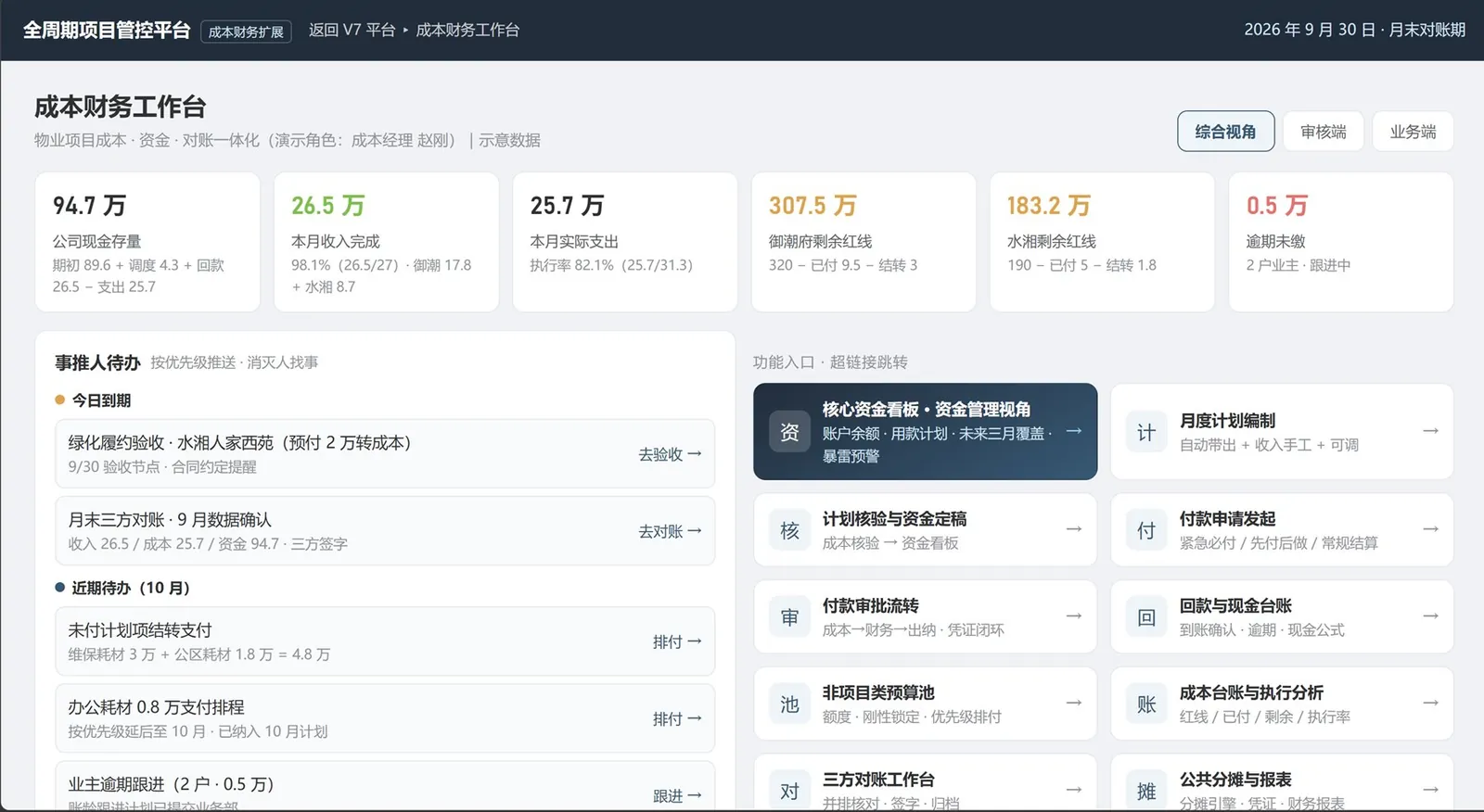The image size is (1484, 812).
Task: Click the arrow on 核心资金看板 card
Action: tap(1074, 431)
